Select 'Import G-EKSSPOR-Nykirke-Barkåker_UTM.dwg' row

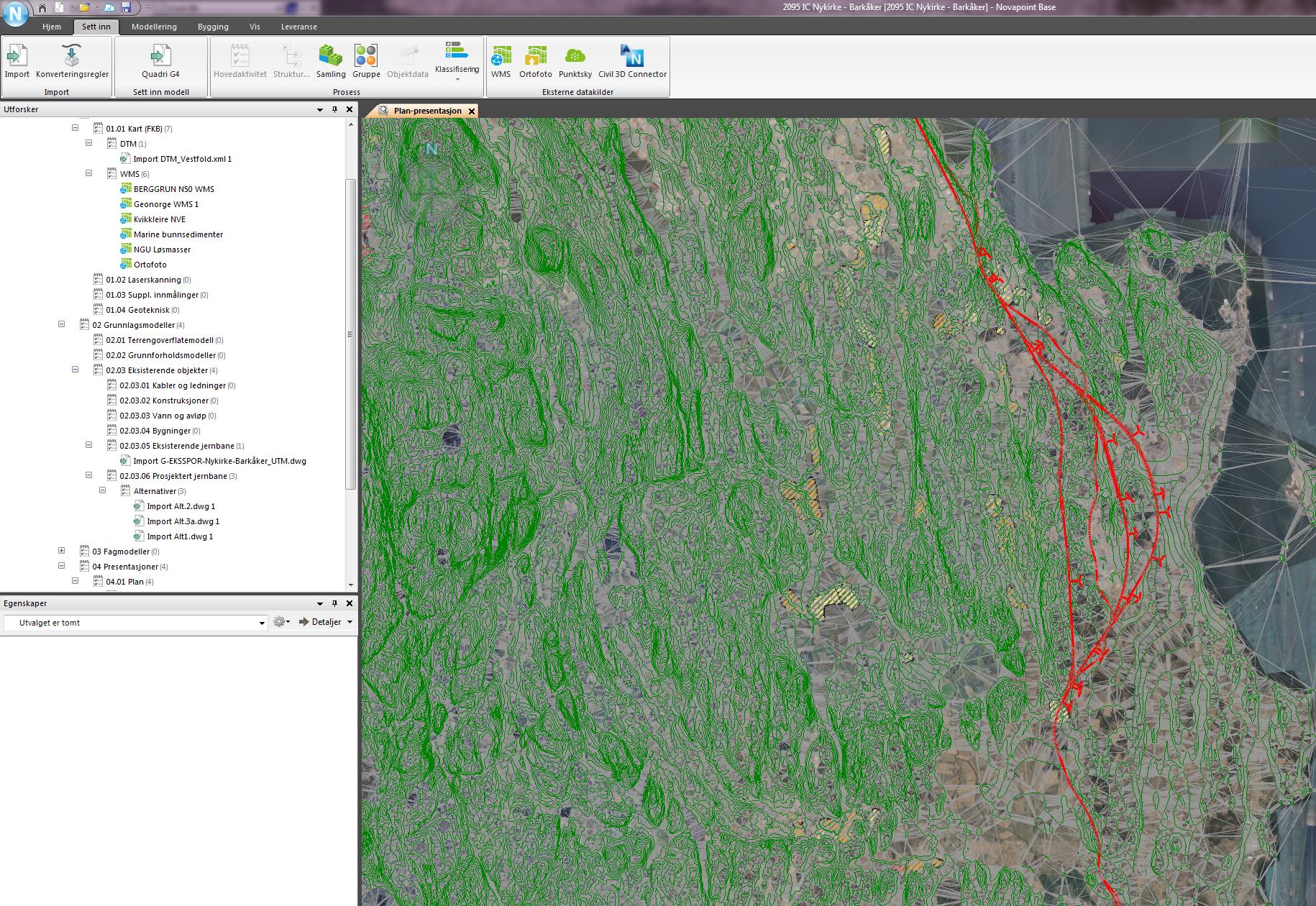pyautogui.click(x=213, y=461)
